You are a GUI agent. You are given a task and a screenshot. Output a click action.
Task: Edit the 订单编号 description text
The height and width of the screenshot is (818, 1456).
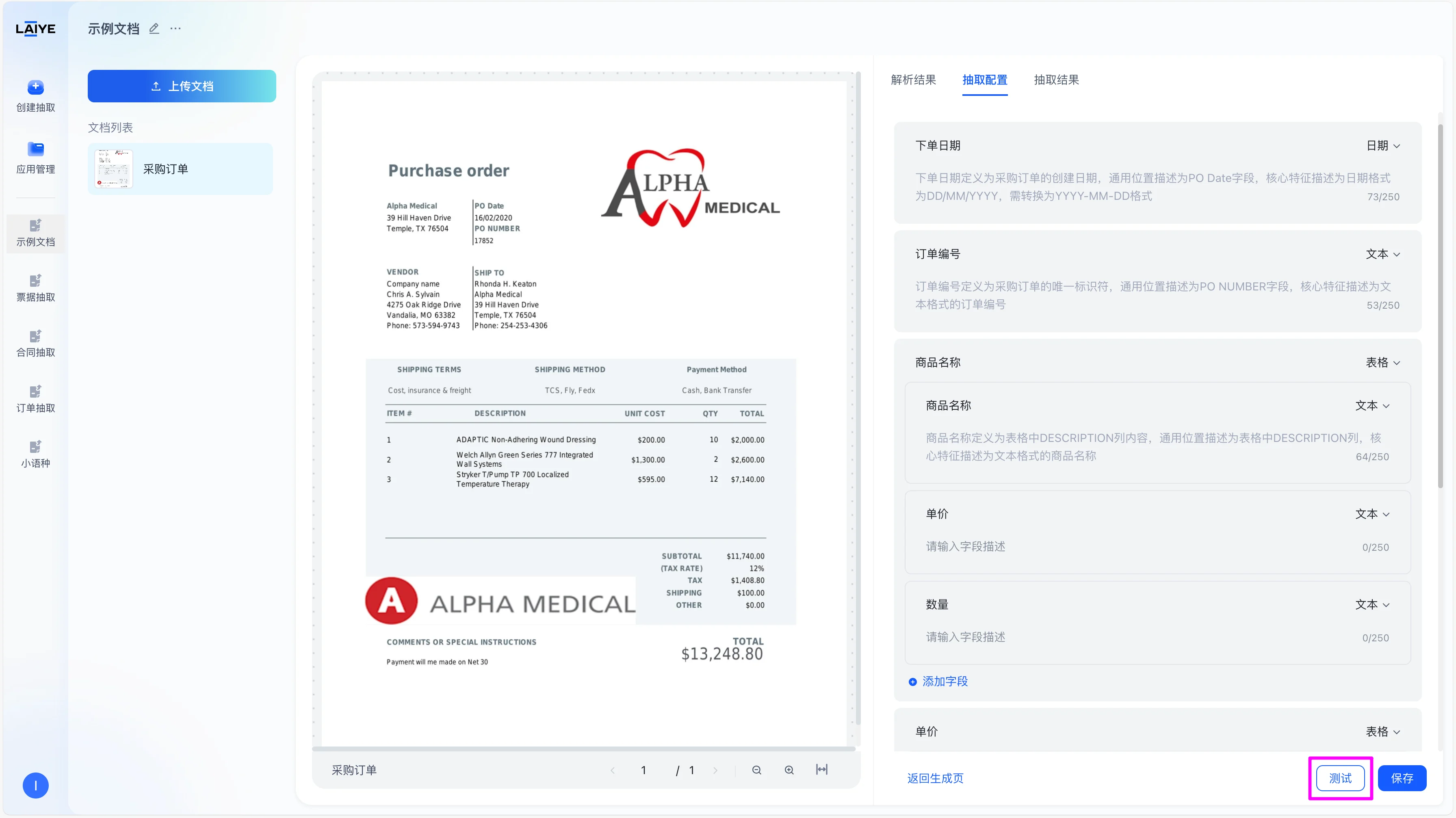tap(1153, 295)
